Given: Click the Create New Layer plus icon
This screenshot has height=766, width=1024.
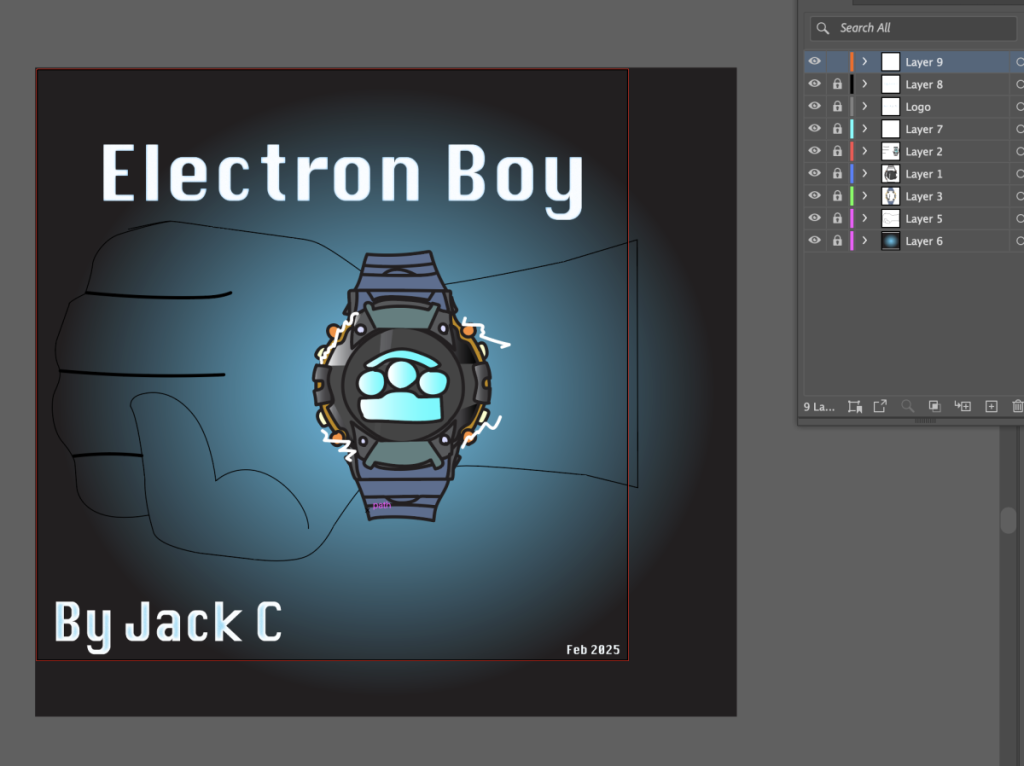Looking at the screenshot, I should 991,406.
